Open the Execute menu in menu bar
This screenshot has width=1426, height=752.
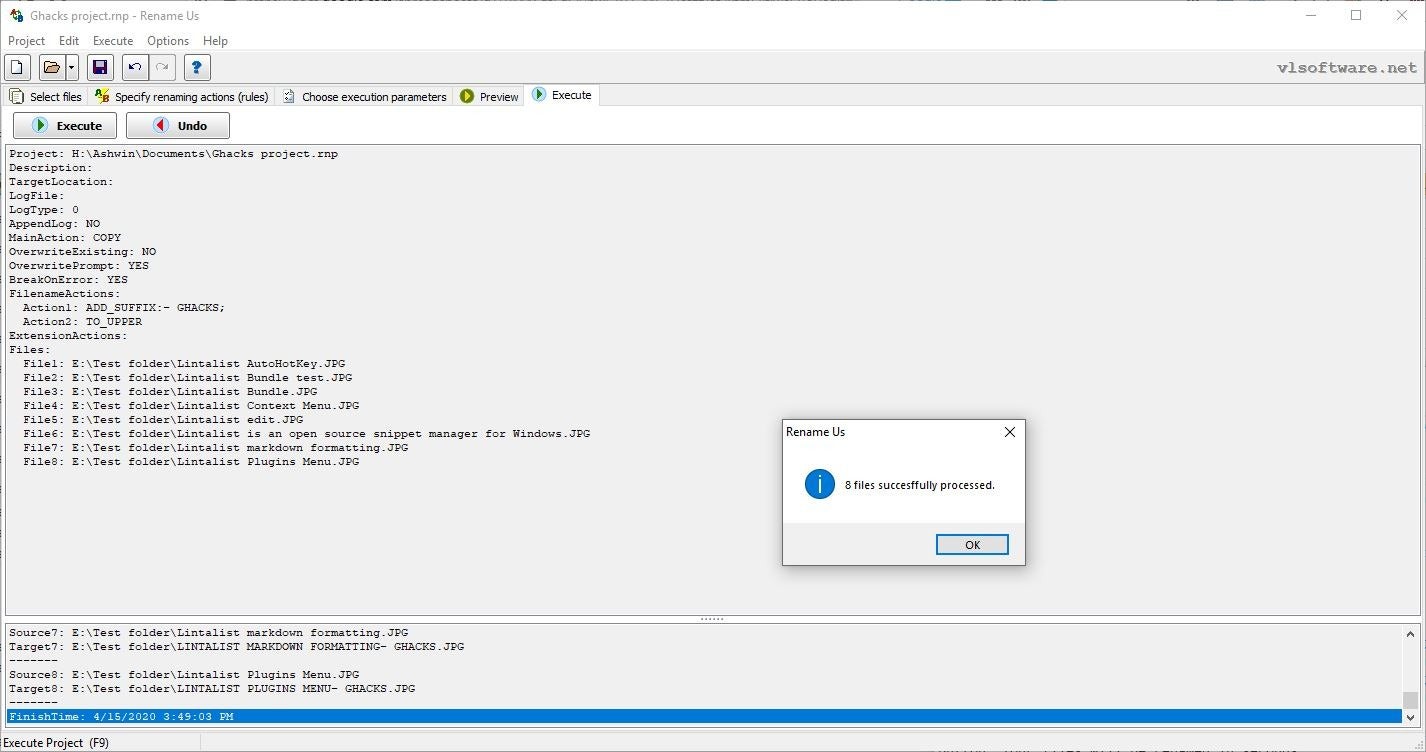pos(113,41)
